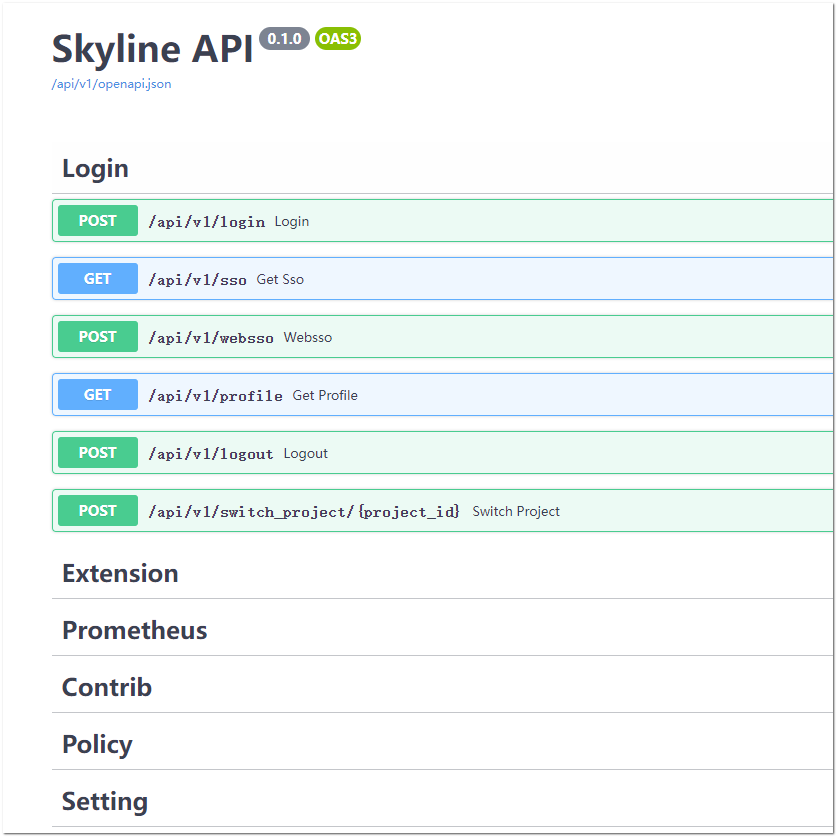Click the POST badge on /api/v1/logout
Viewport: 837px width, 837px height.
pyautogui.click(x=97, y=452)
